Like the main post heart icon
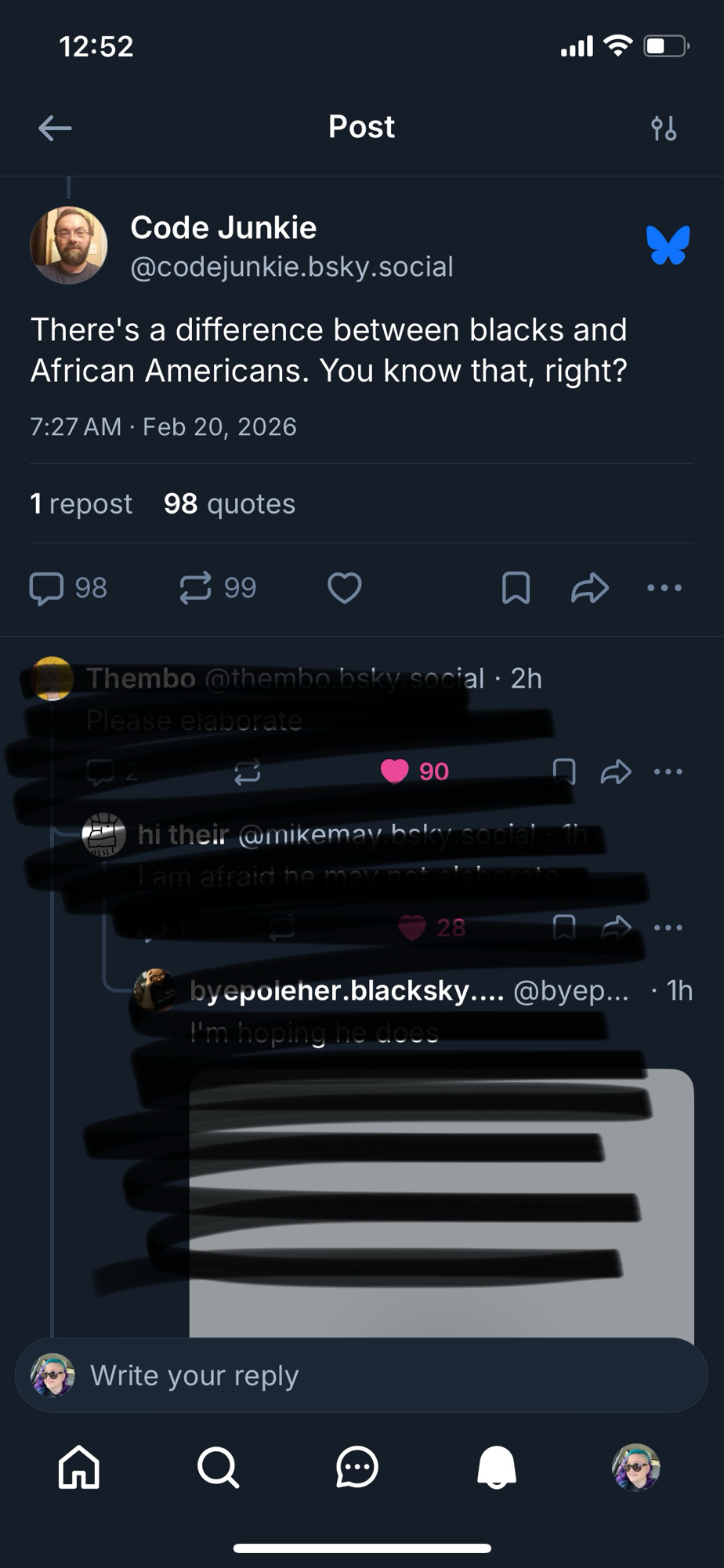 [345, 588]
